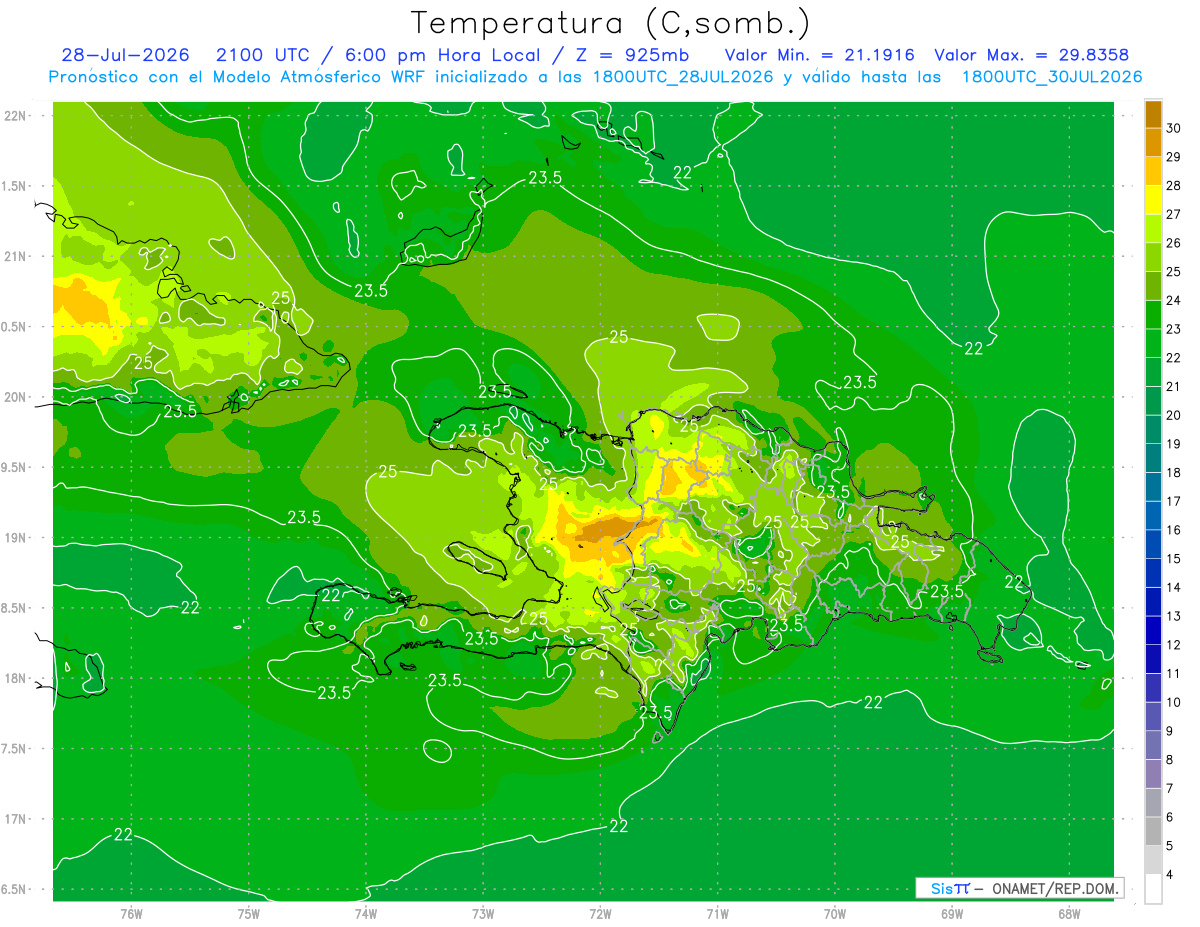Click the '2100 UTC' time label

(x=263, y=55)
